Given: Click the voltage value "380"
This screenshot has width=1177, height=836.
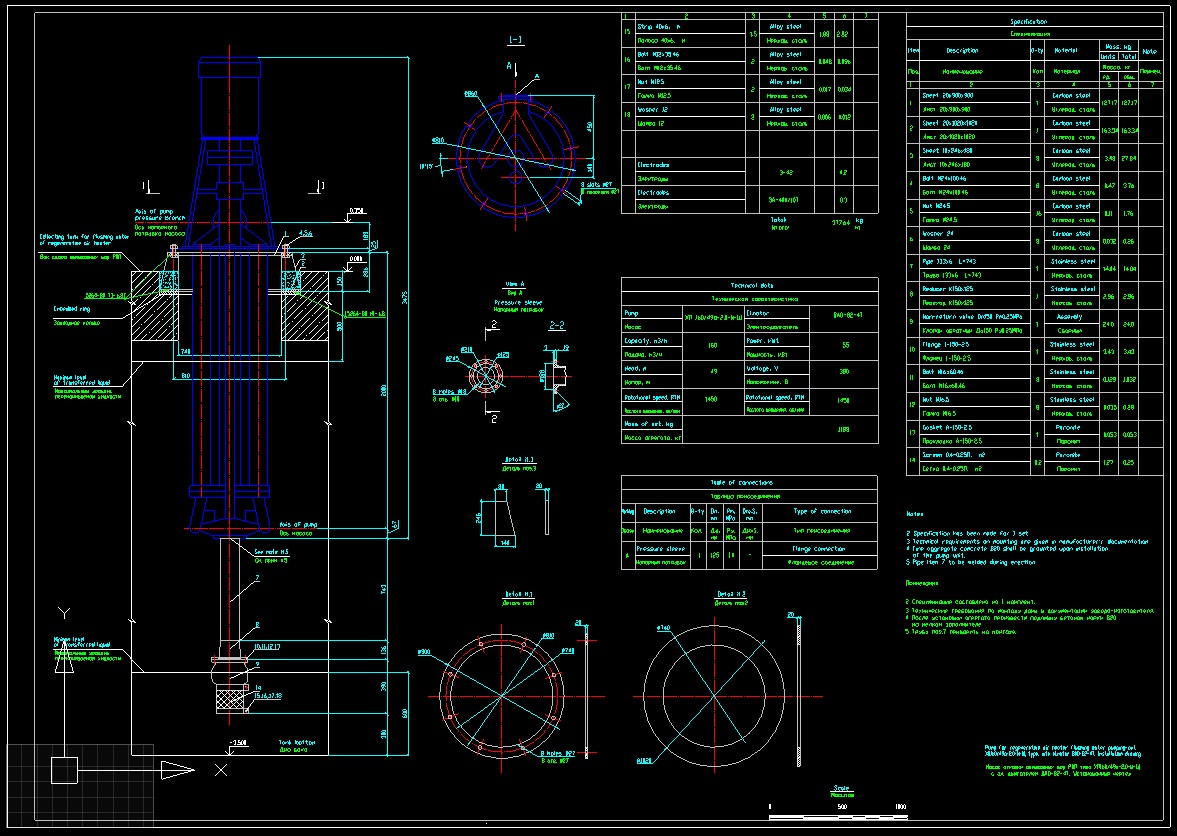Looking at the screenshot, I should 844,372.
